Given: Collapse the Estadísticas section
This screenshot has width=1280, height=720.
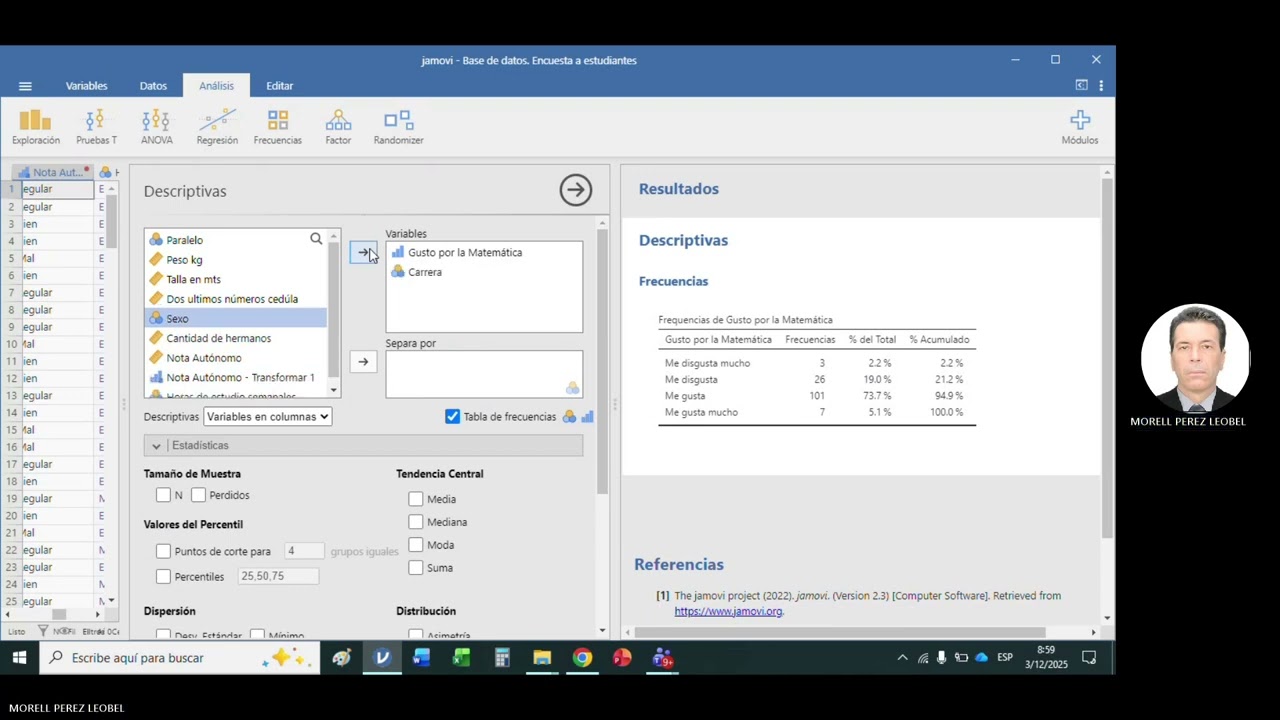Looking at the screenshot, I should click(363, 445).
